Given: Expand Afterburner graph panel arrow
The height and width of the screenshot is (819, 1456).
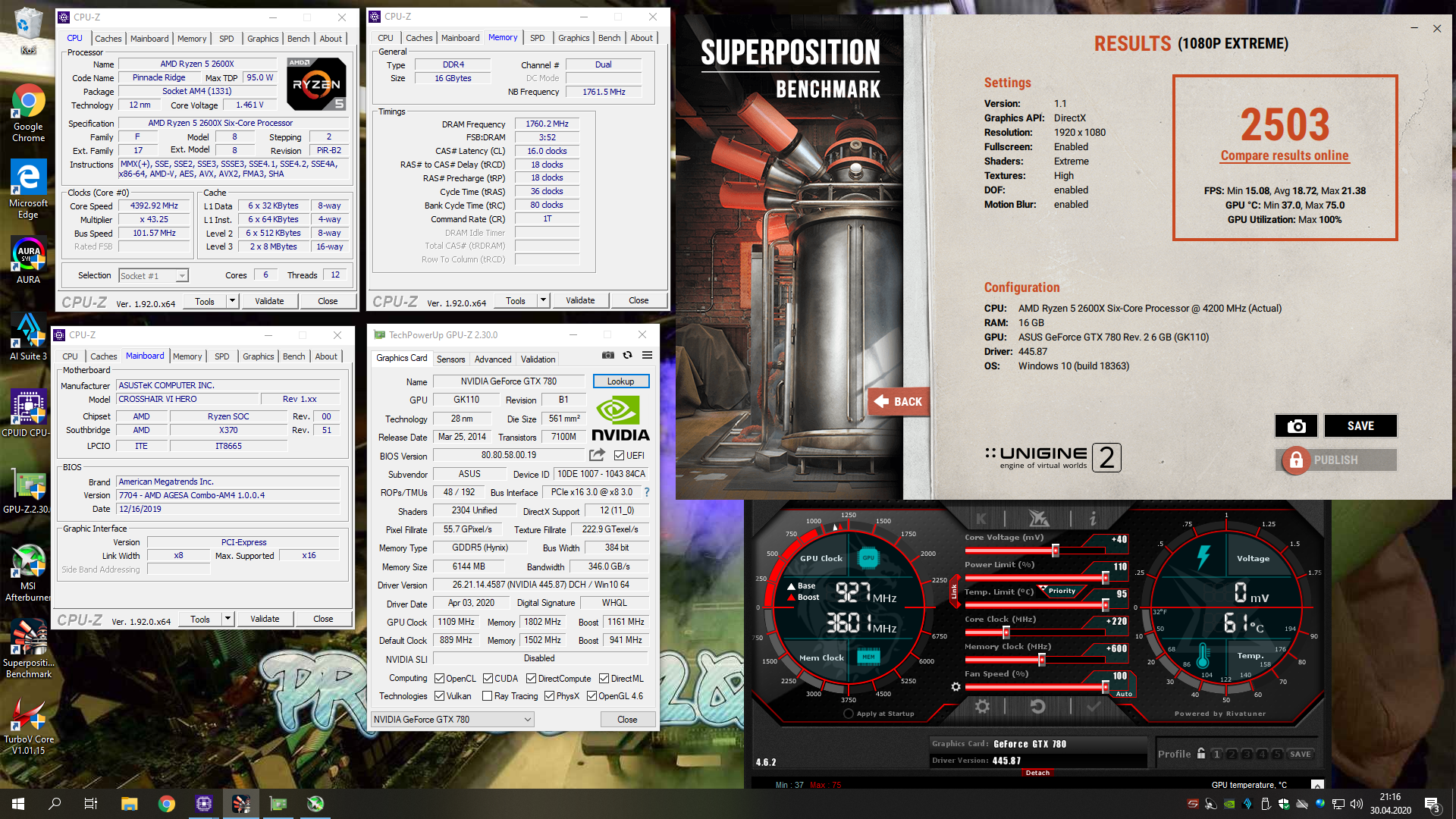Looking at the screenshot, I should (x=1317, y=785).
